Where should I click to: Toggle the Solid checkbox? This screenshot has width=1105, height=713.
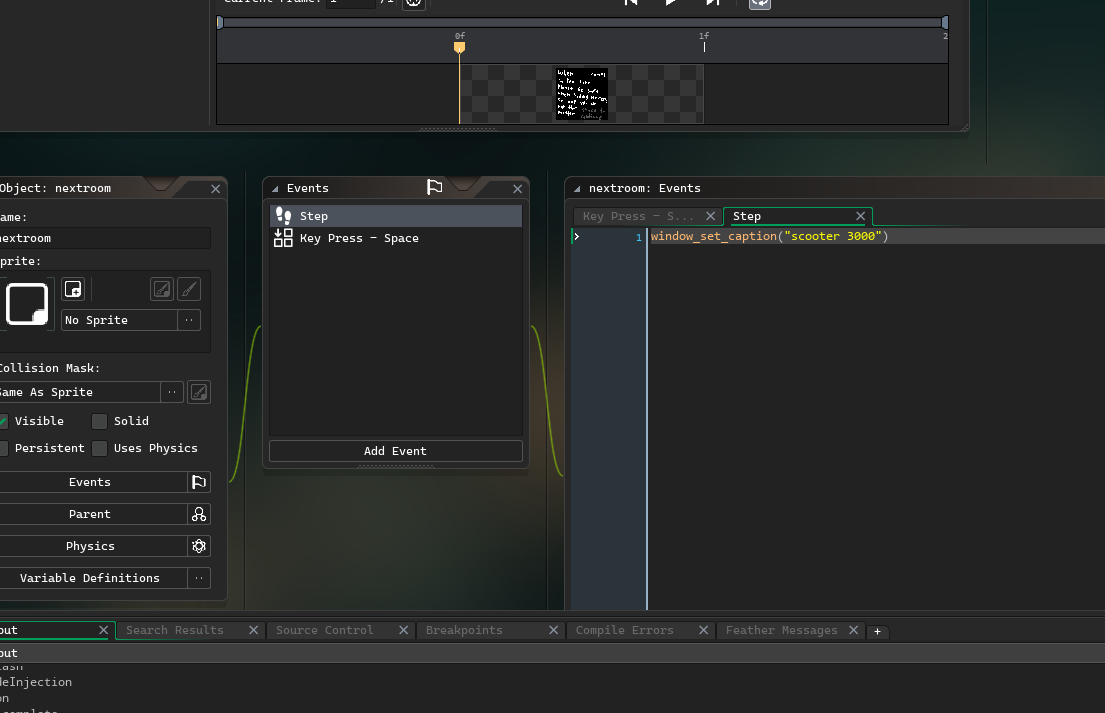point(99,421)
